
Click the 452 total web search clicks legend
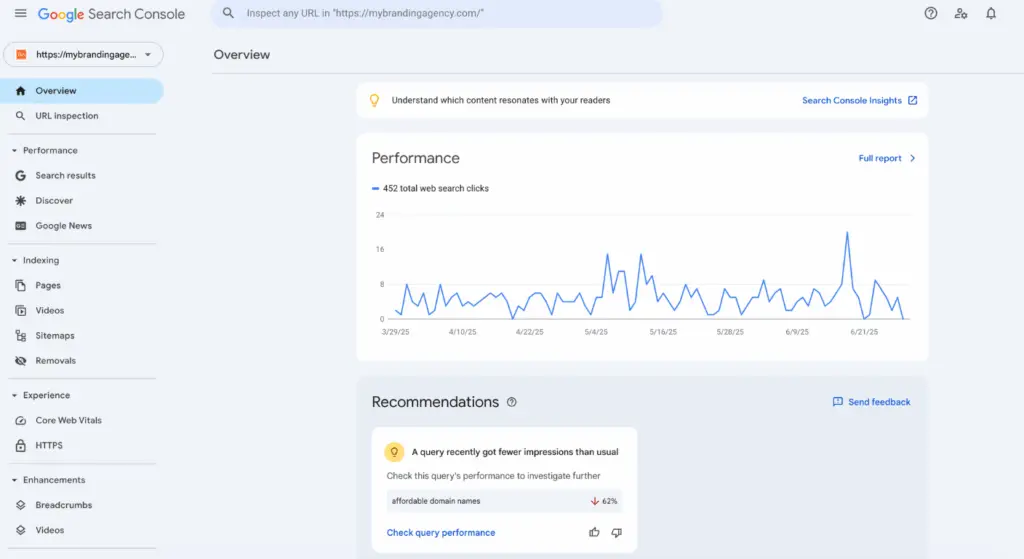point(430,188)
